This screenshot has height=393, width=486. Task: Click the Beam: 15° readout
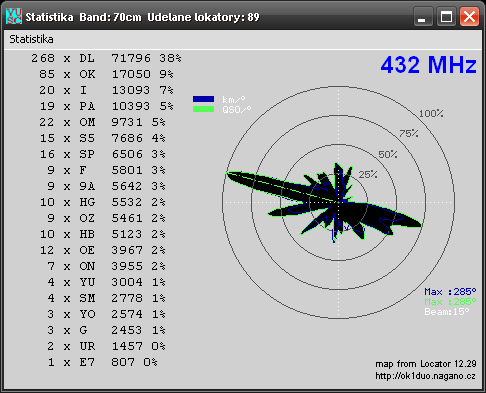coord(447,312)
